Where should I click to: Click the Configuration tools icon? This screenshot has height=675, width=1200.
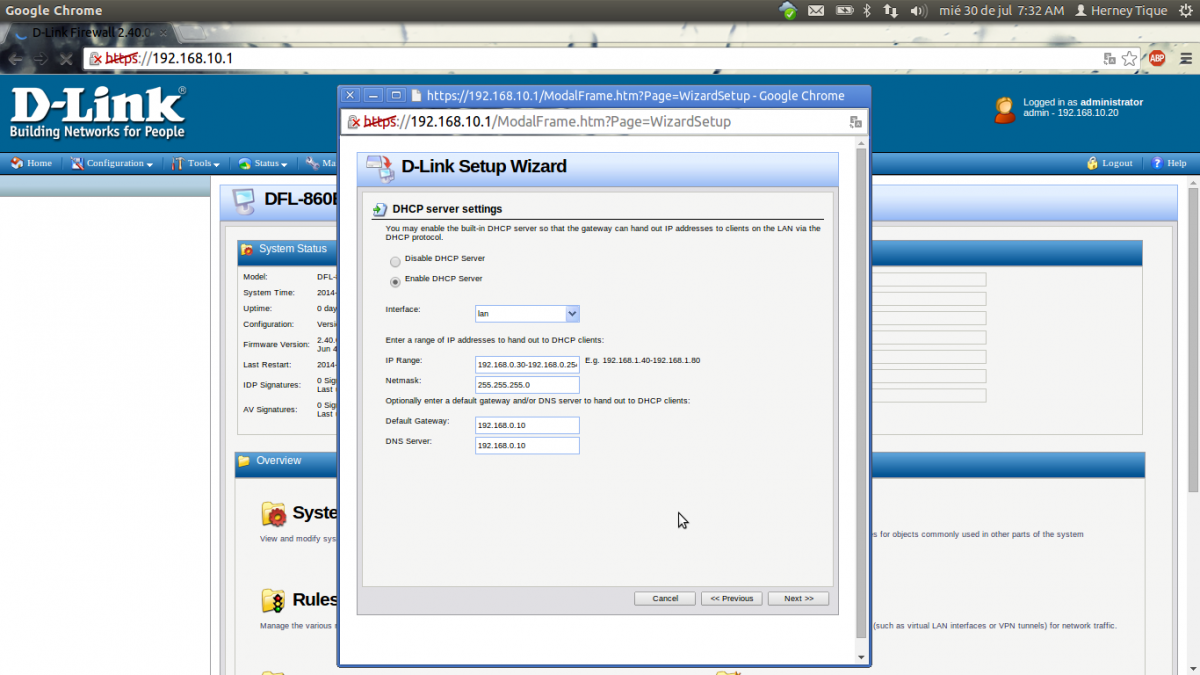(77, 163)
